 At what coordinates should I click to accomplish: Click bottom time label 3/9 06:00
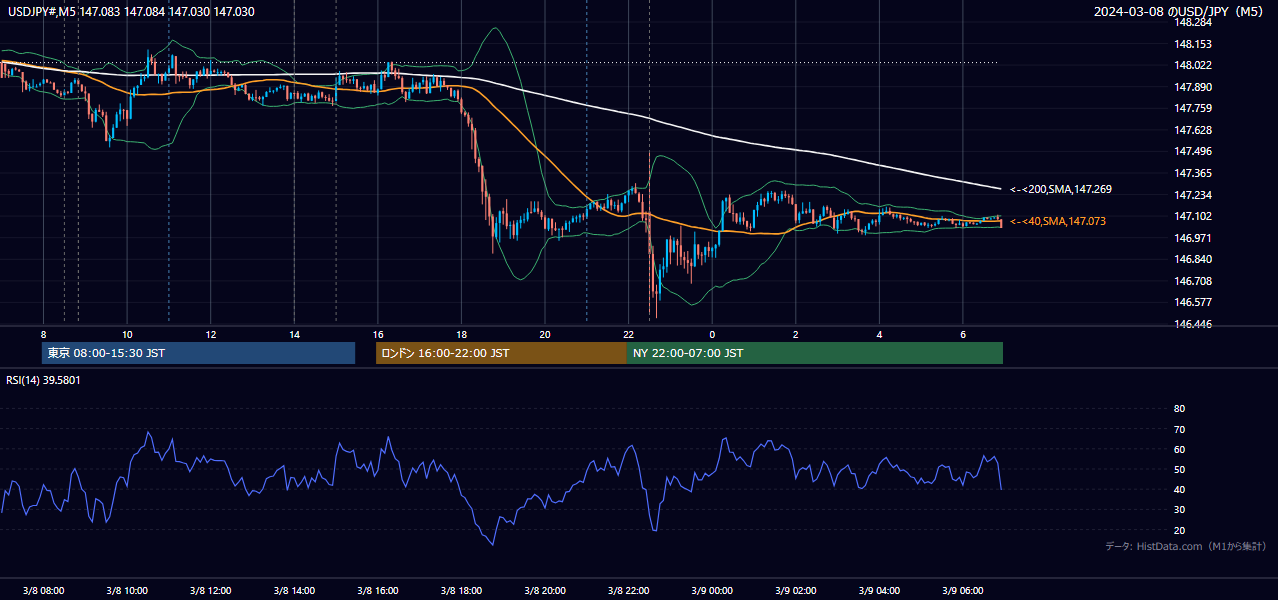tap(963, 590)
